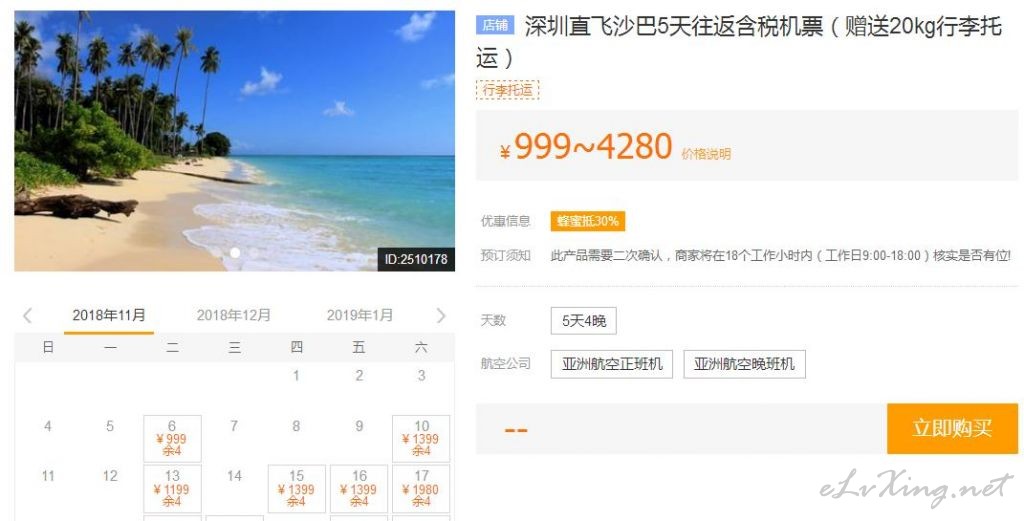1024x521 pixels.
Task: Open the Sabah beach product photo
Action: (x=234, y=140)
